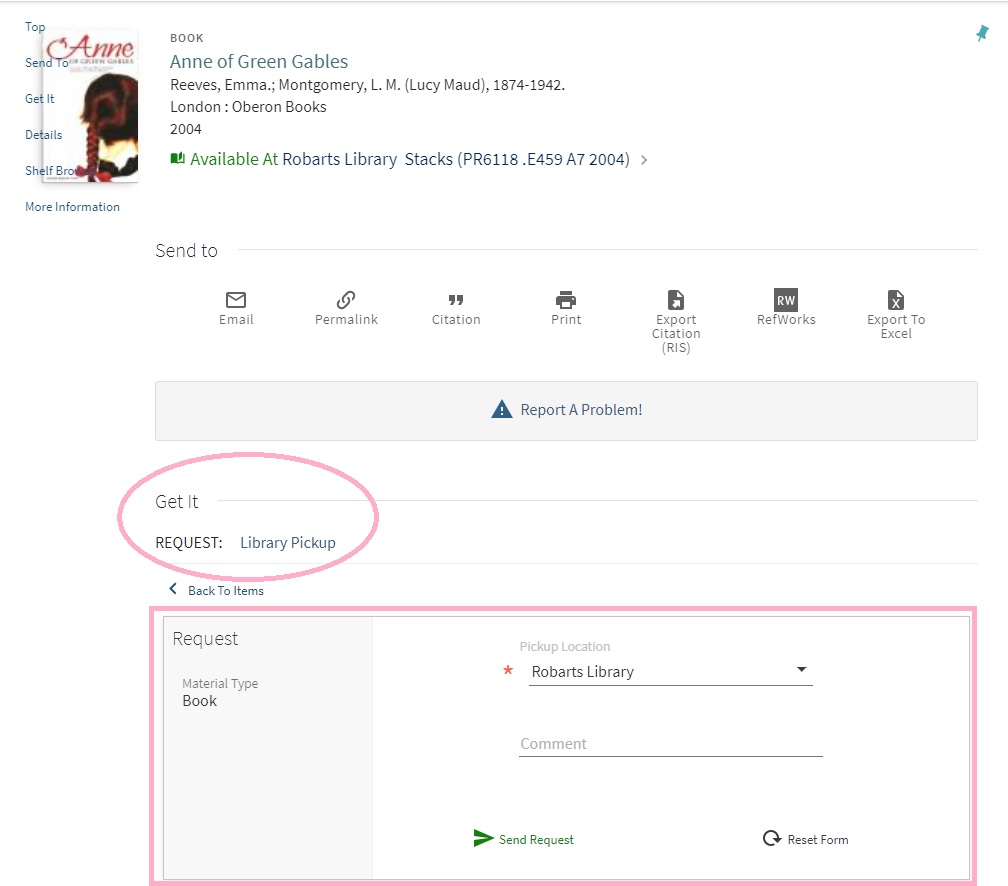Go to Send To in the side navigation
Screen dimensions: 1008x886
(46, 62)
